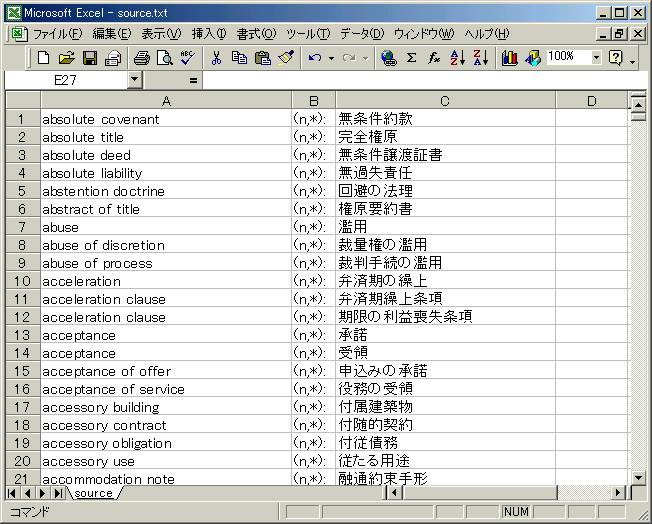Click the mail recipient icon beside Save
This screenshot has height=524, width=652.
[113, 58]
